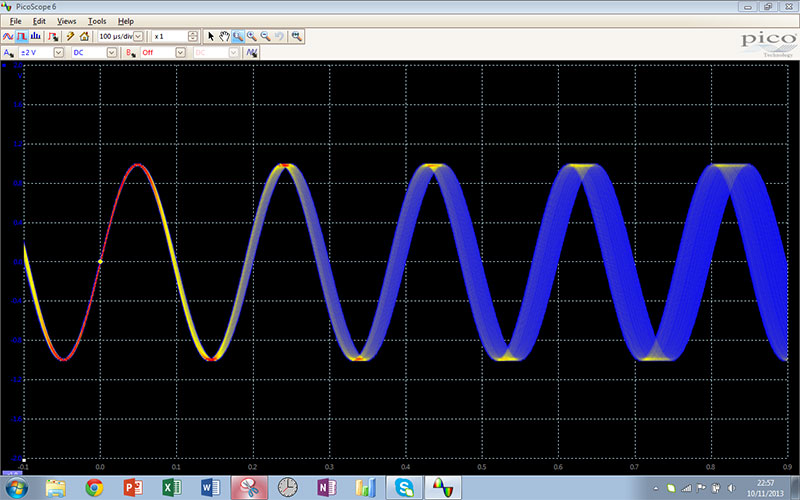Select the hand pan tool

[224, 36]
